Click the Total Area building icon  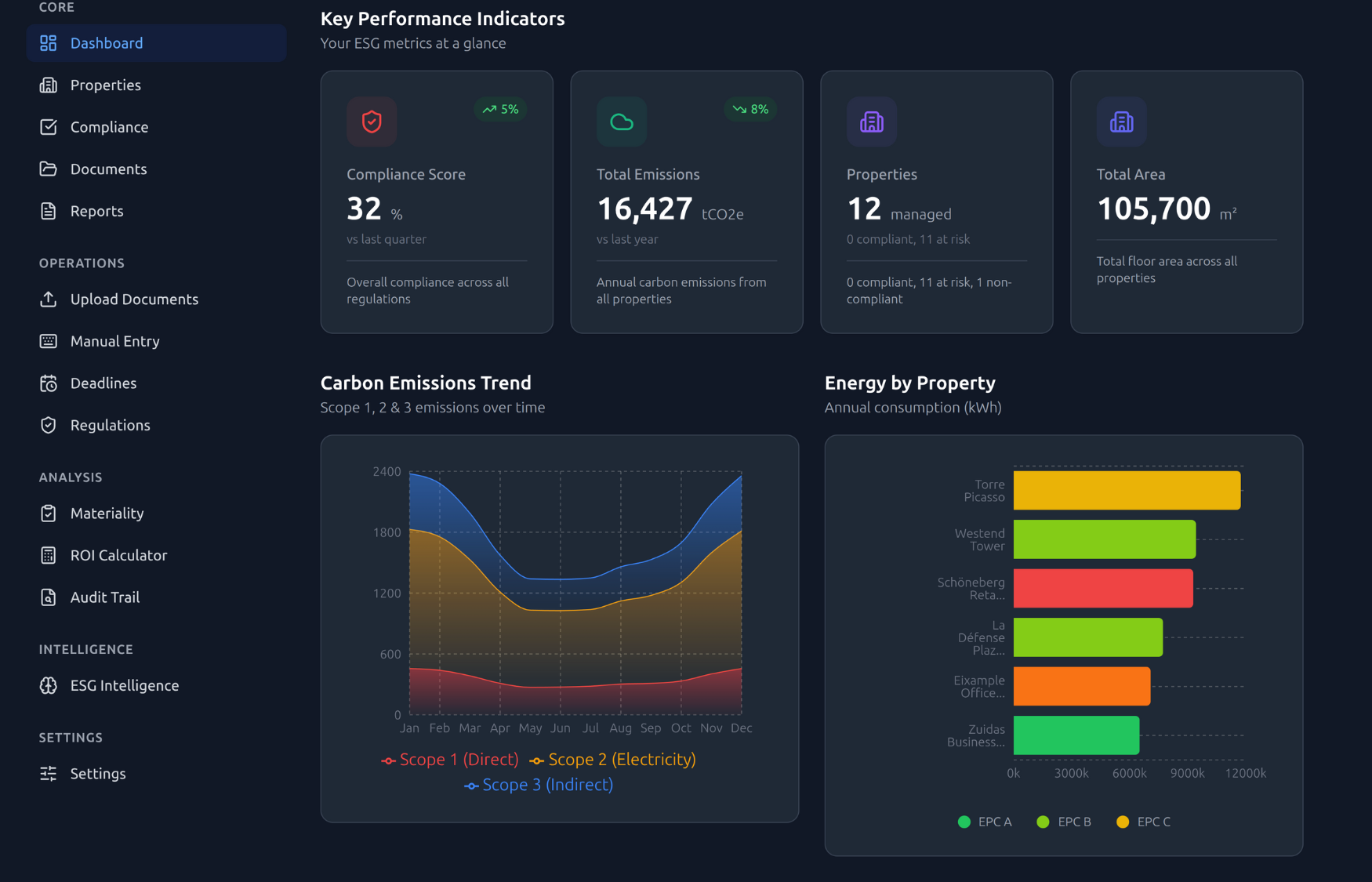point(1121,122)
